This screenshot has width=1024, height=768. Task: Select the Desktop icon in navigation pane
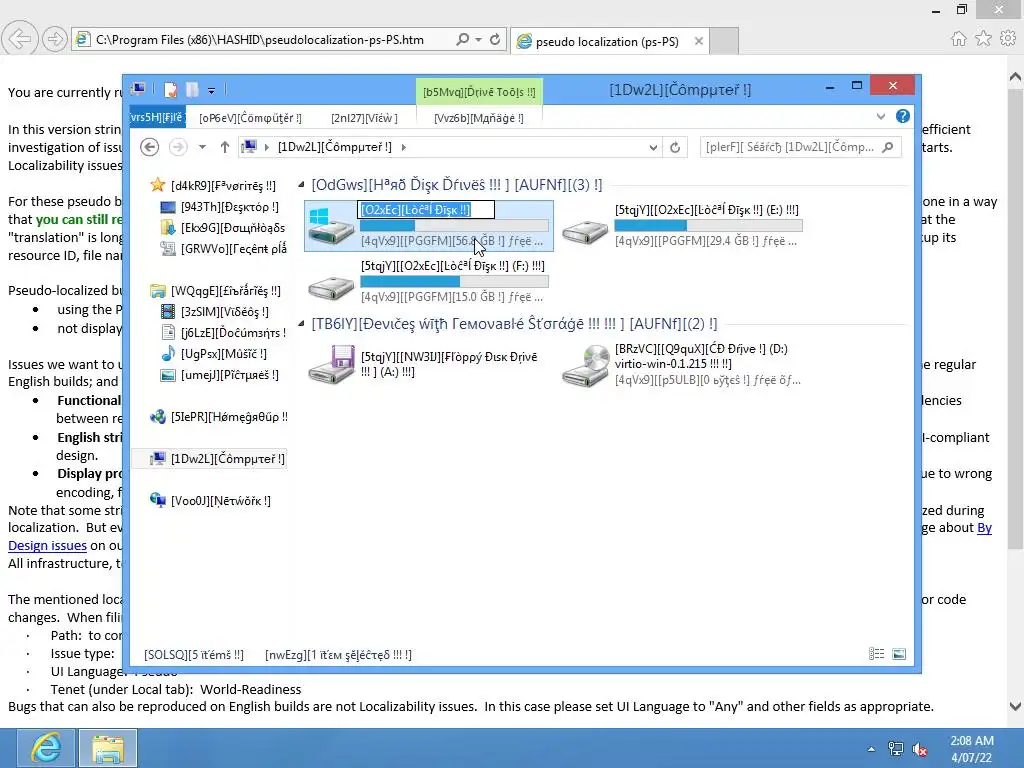[168, 207]
